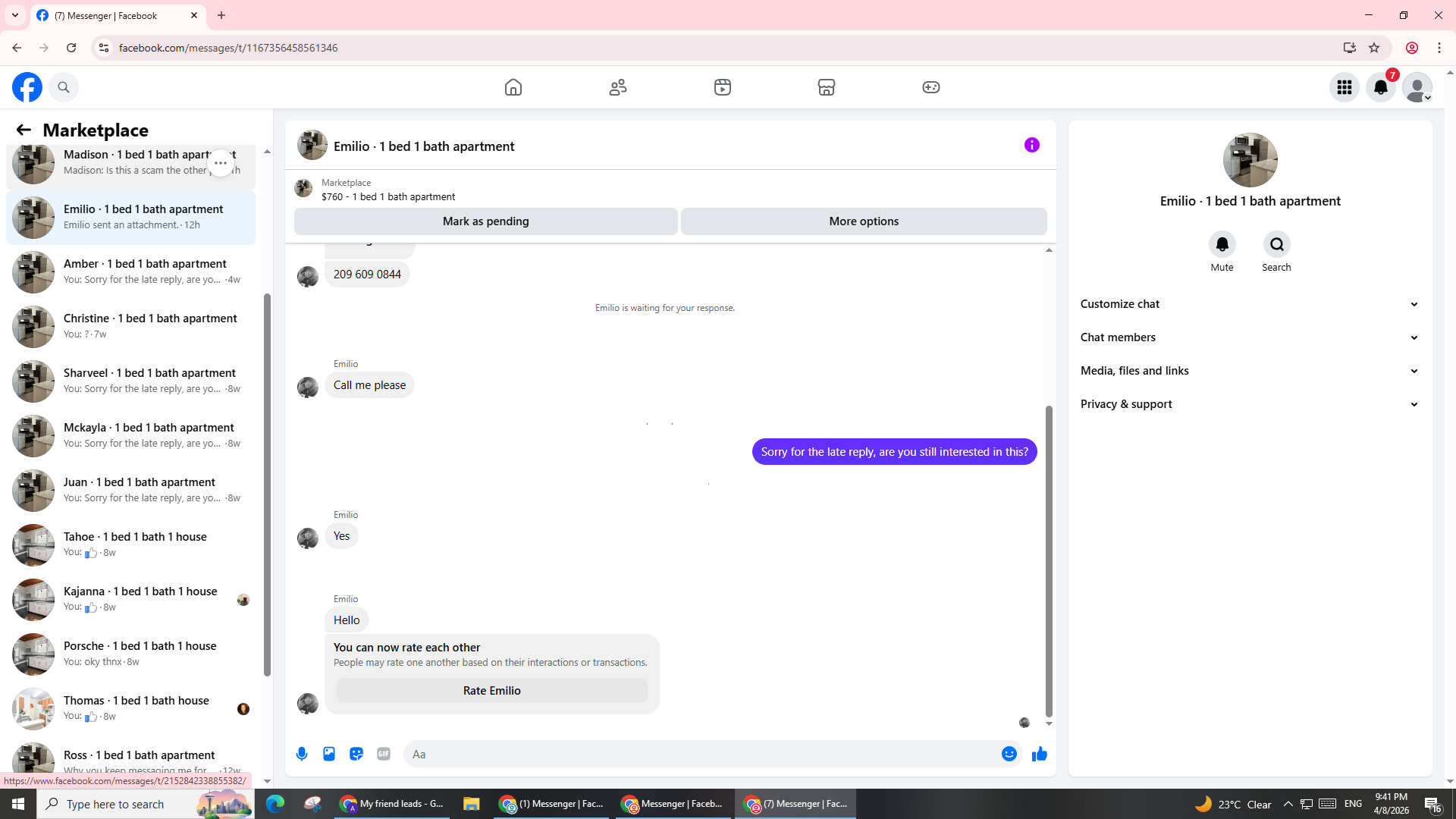
Task: Mute this conversation
Action: coord(1222,245)
